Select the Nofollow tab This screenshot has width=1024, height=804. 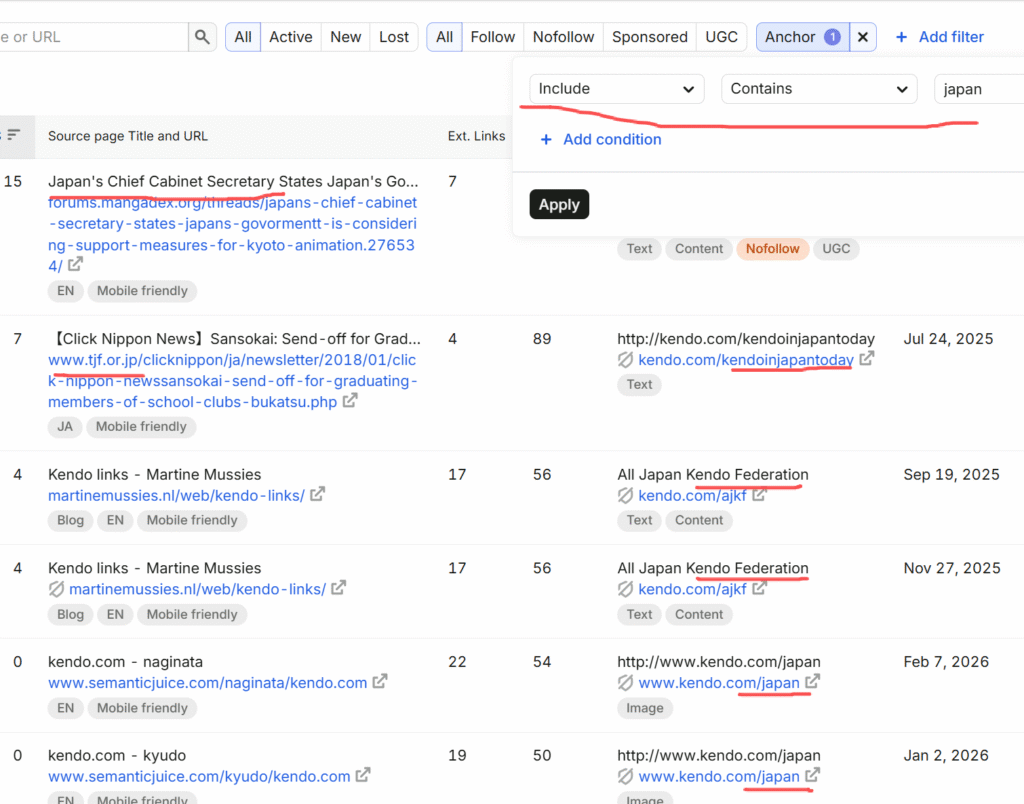[x=564, y=37]
